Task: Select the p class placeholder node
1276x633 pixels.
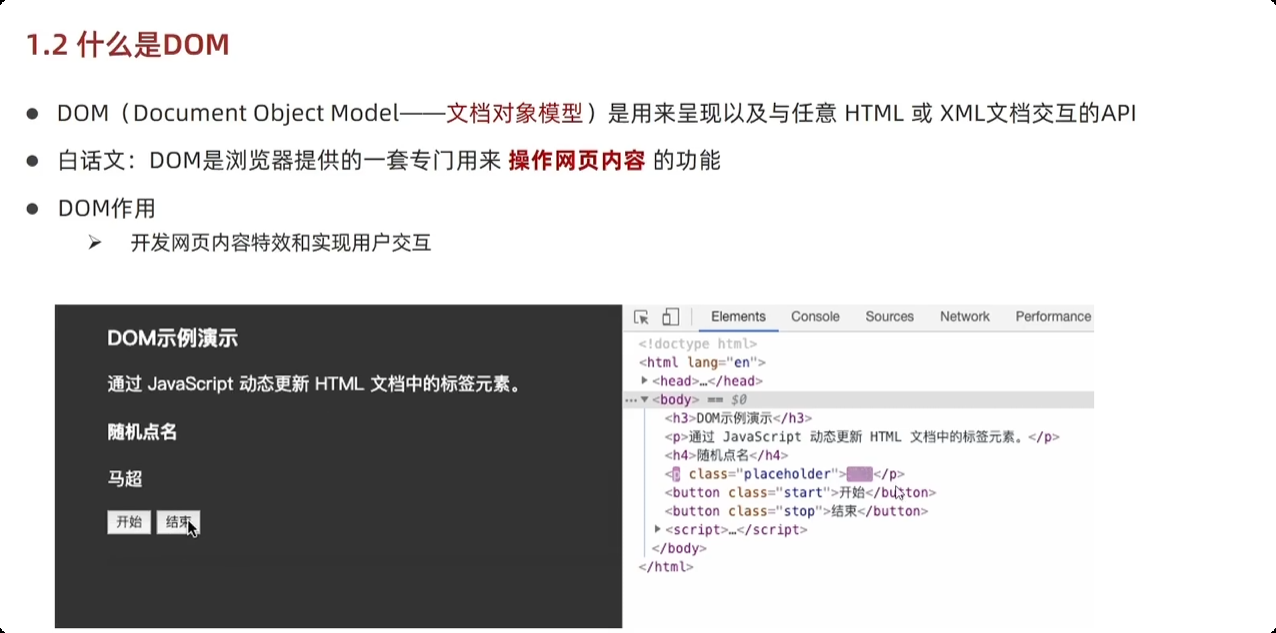Action: click(x=785, y=474)
